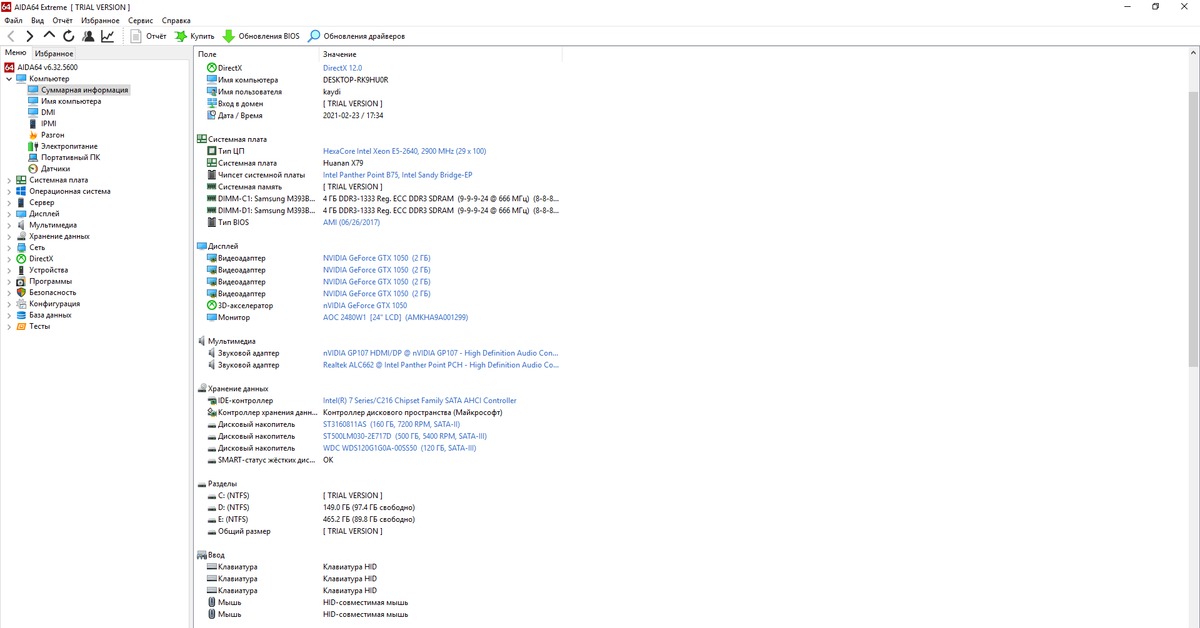Click the Хранение данных drive tree icon

tap(21, 236)
